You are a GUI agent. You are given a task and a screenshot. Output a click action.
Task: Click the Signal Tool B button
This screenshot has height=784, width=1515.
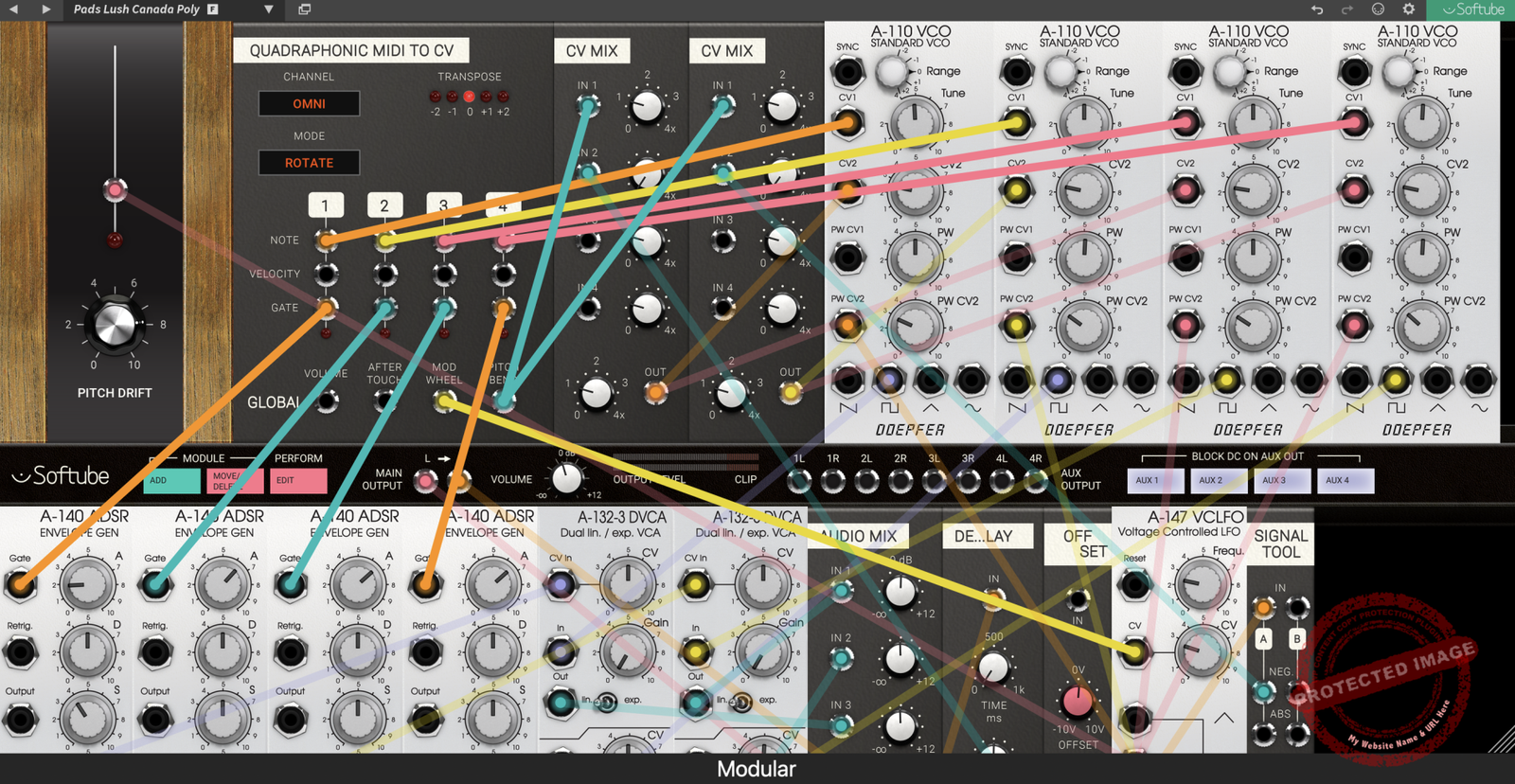(1297, 639)
